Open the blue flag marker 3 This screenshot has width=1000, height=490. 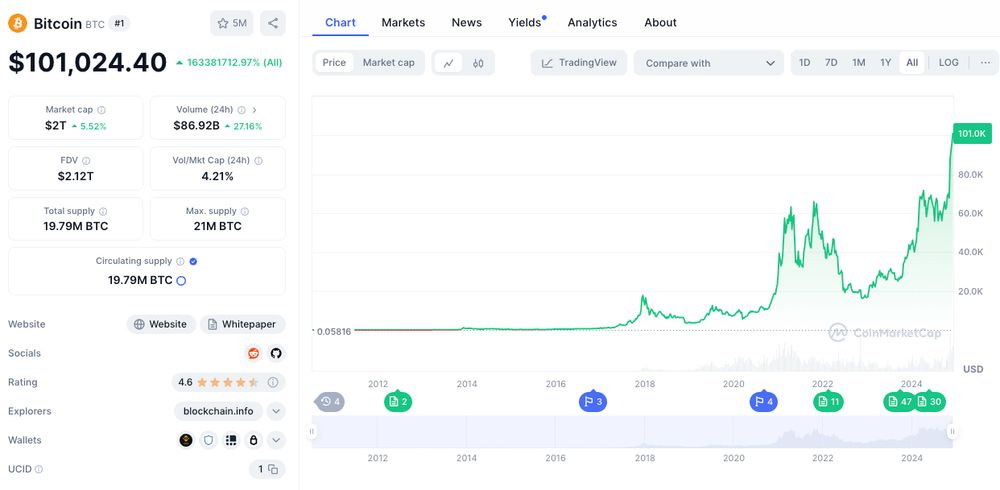(x=592, y=401)
